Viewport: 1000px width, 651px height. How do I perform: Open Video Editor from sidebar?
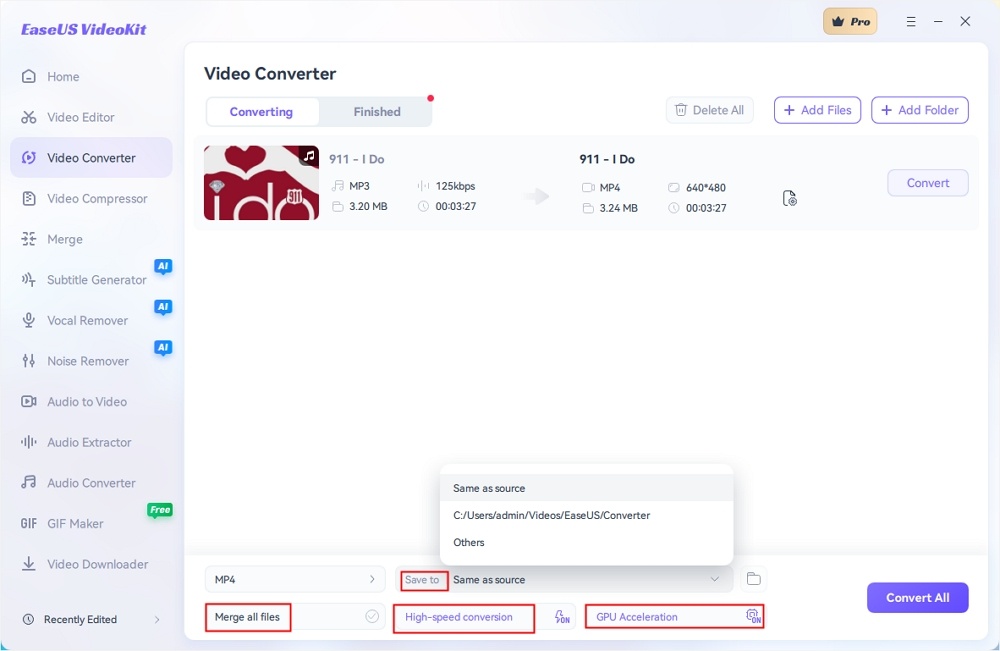(68, 117)
